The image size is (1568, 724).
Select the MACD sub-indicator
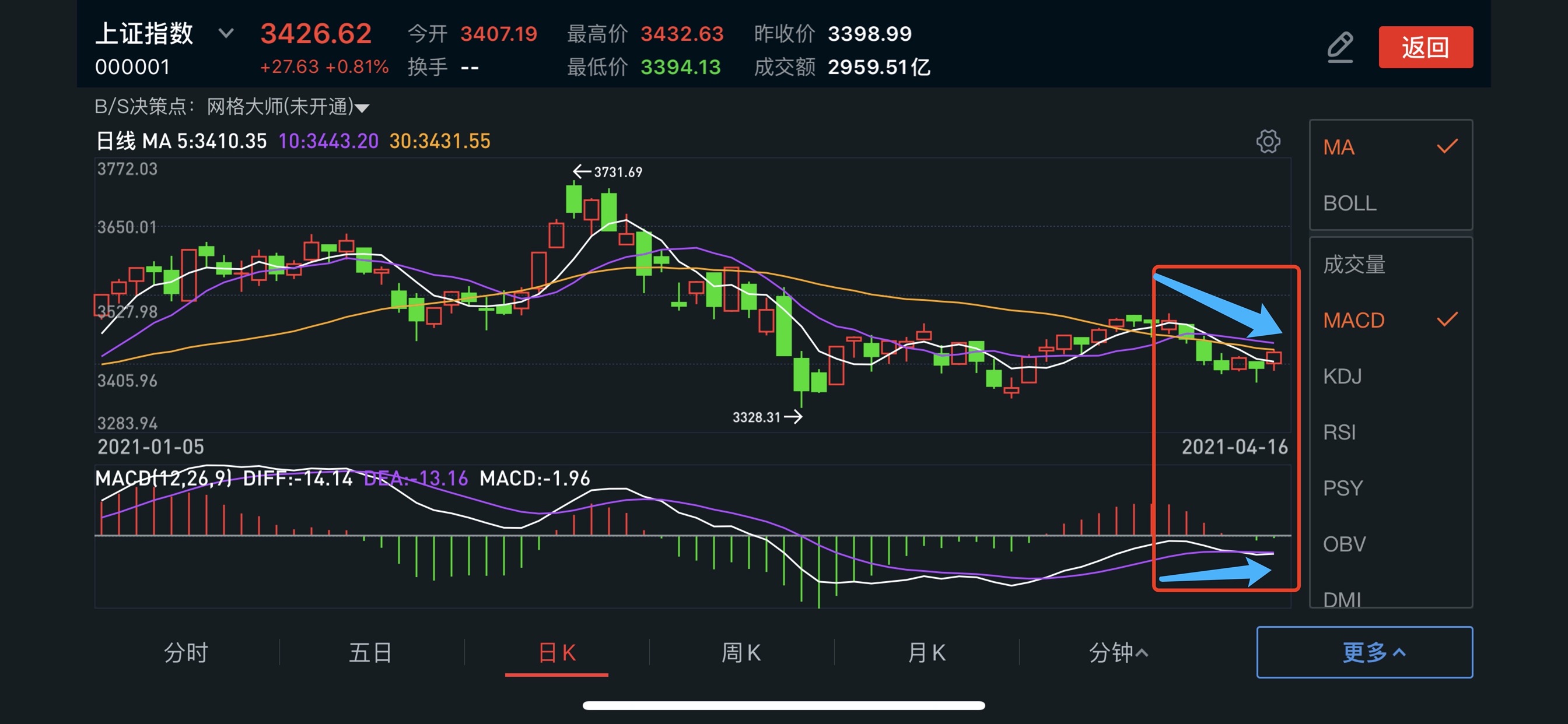[1390, 320]
